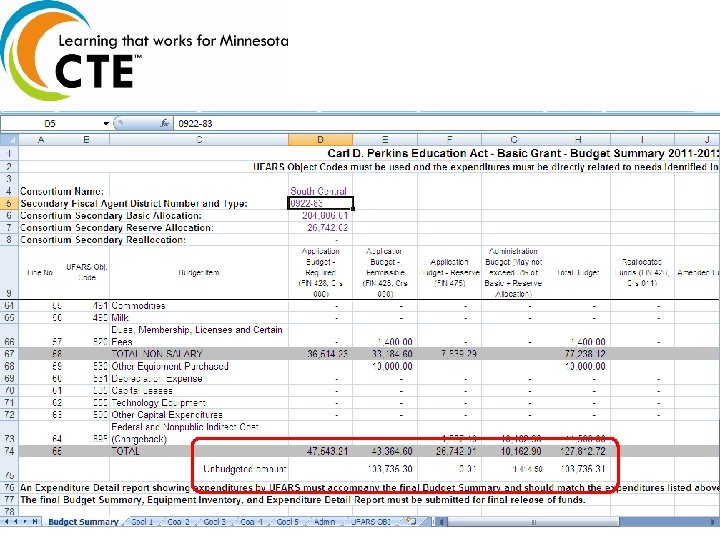Select row 74 header
Screen dimensions: 720x540
(9, 451)
